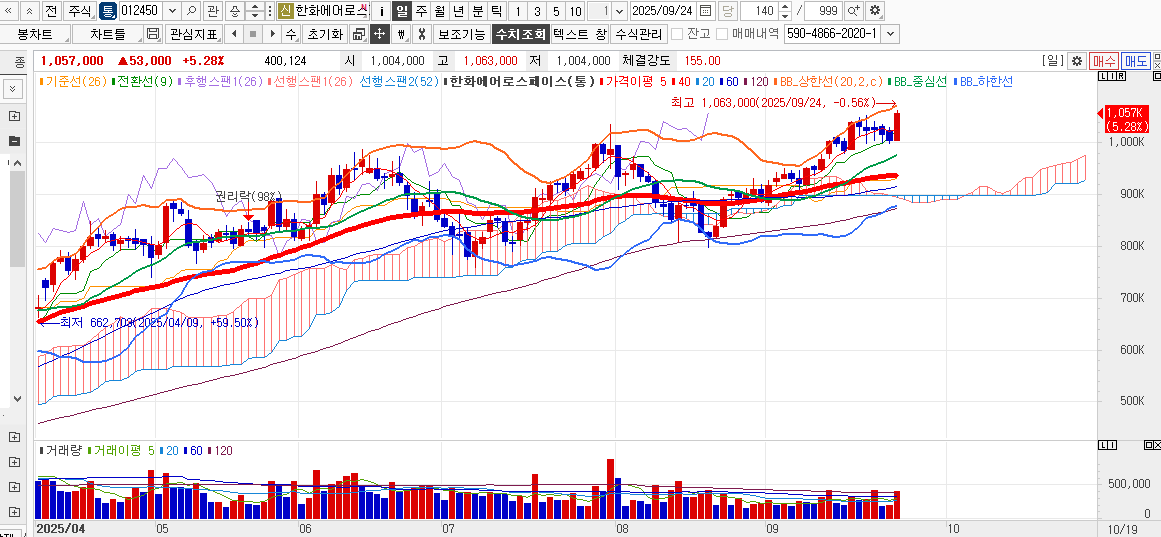Enable the 잔고 checkbox
The image size is (1161, 537).
(x=677, y=34)
